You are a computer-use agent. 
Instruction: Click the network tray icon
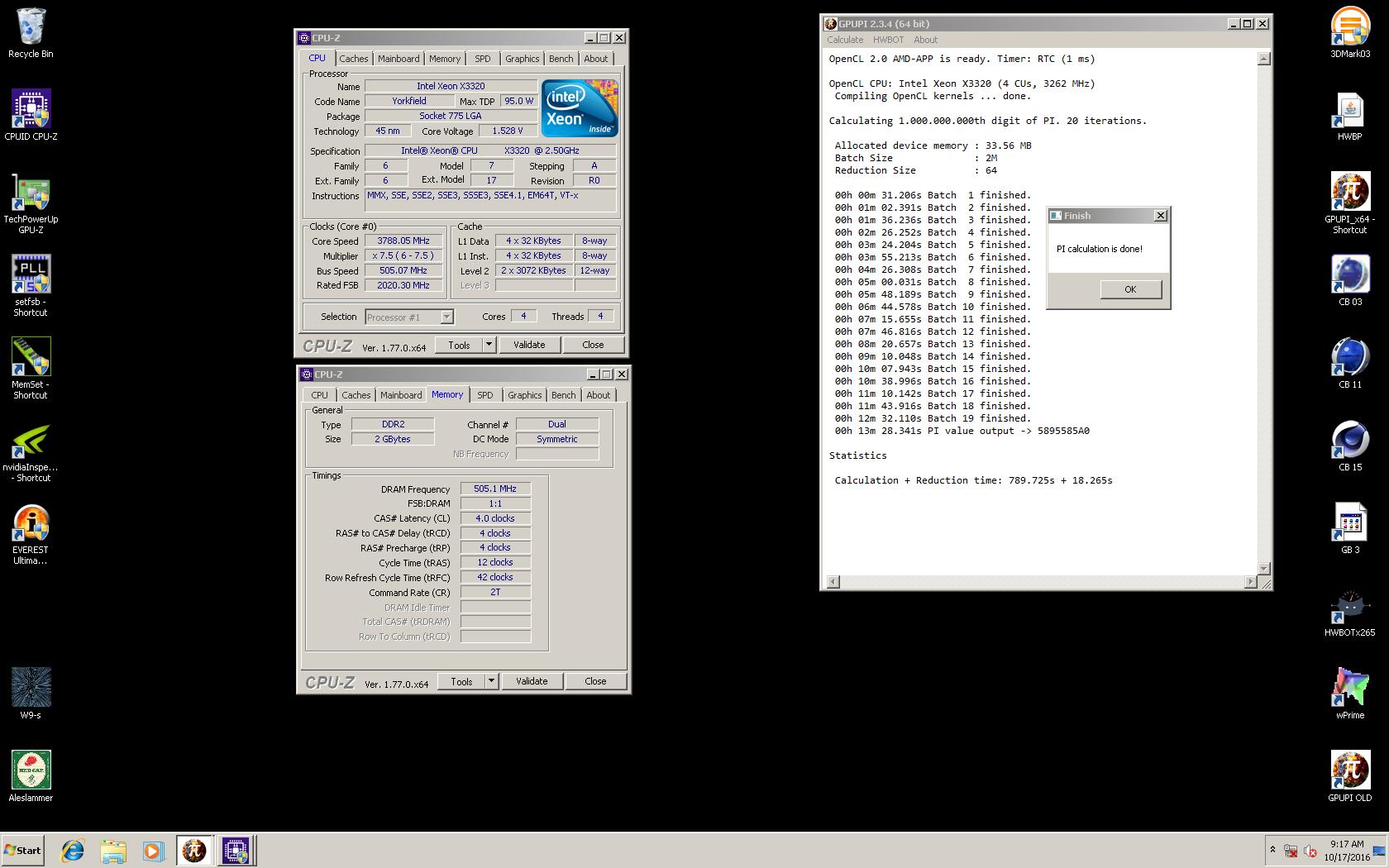(x=1291, y=851)
